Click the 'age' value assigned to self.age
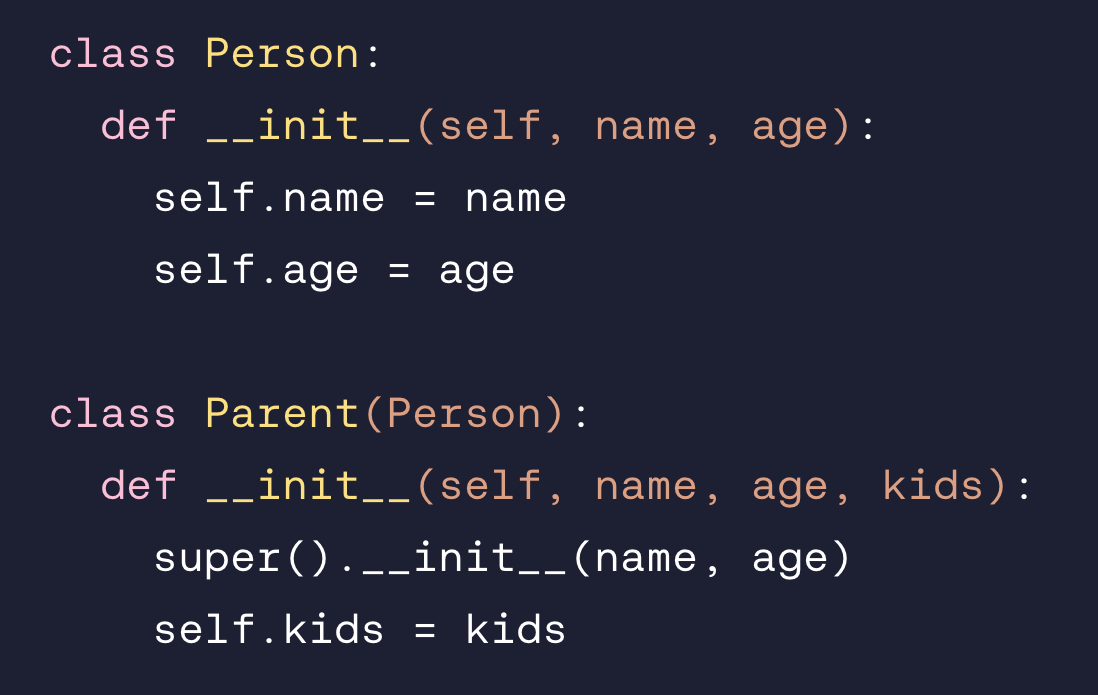This screenshot has width=1098, height=695. pos(477,270)
